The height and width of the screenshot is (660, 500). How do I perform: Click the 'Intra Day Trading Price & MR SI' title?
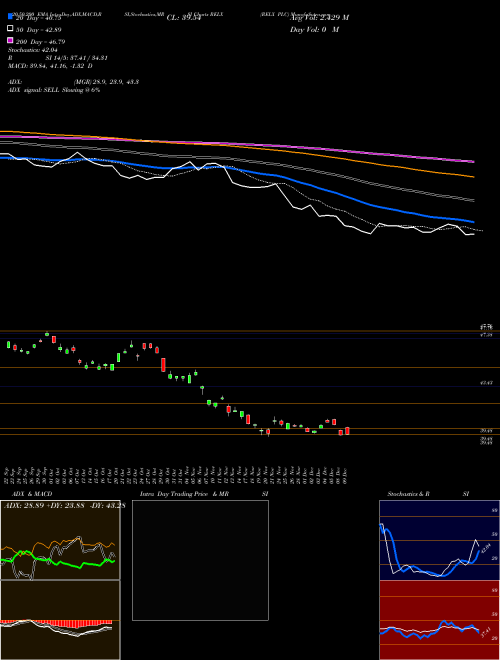click(204, 494)
